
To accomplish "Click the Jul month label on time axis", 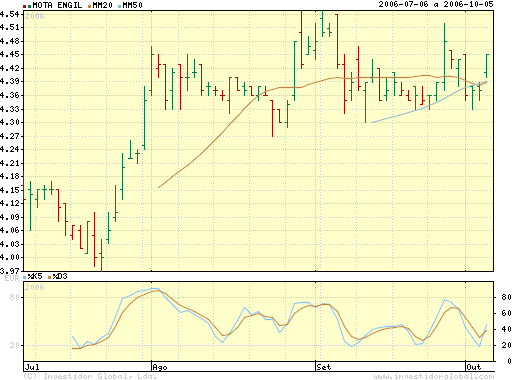I will (x=32, y=367).
